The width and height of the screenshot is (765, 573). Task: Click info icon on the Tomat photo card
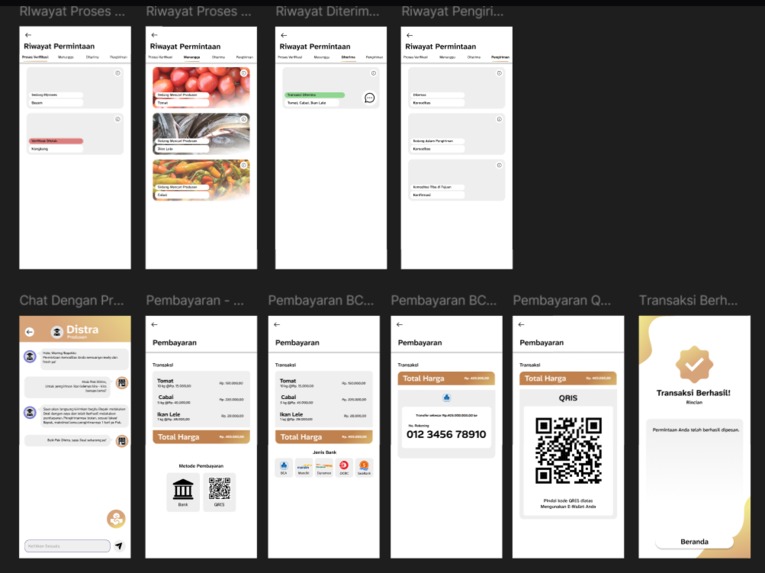tap(244, 73)
